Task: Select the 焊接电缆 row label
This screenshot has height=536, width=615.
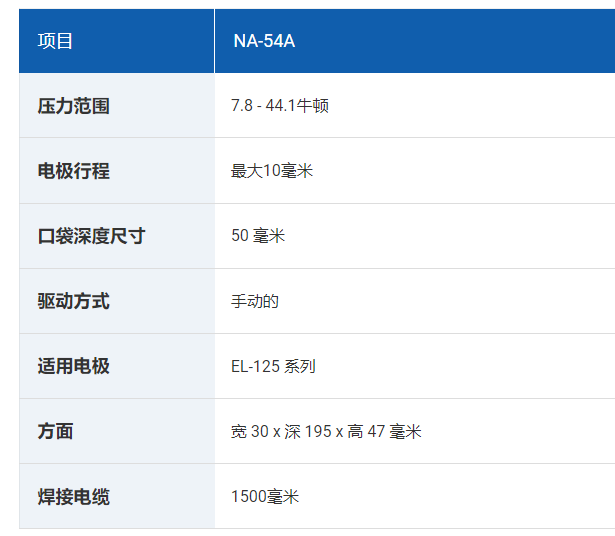Action: tap(73, 496)
